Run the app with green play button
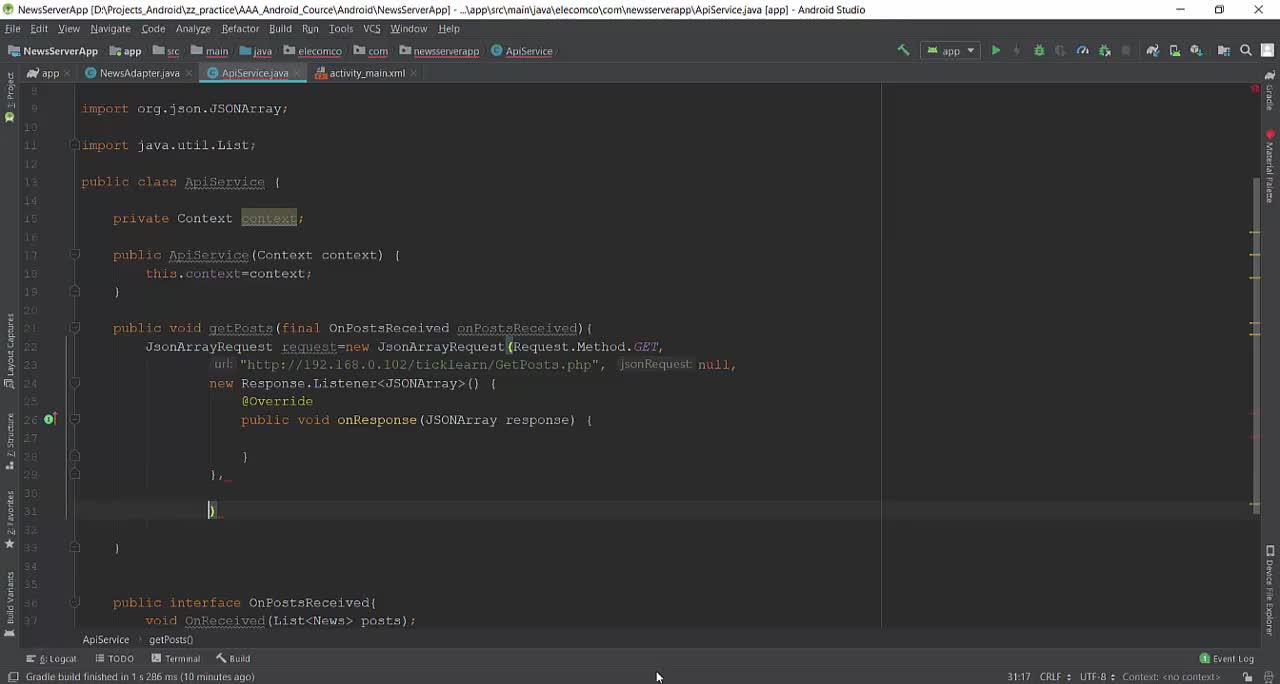Image resolution: width=1280 pixels, height=684 pixels. coord(995,51)
